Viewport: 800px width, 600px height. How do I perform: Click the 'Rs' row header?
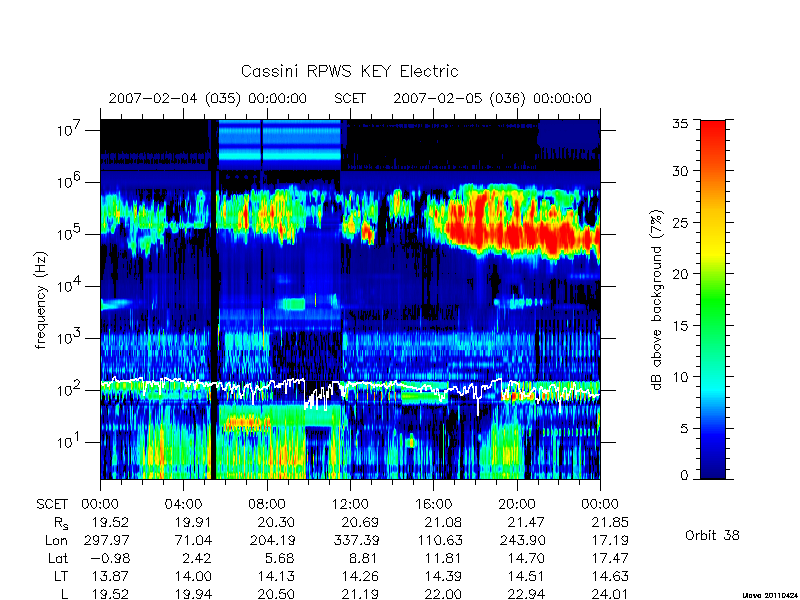pos(61,523)
